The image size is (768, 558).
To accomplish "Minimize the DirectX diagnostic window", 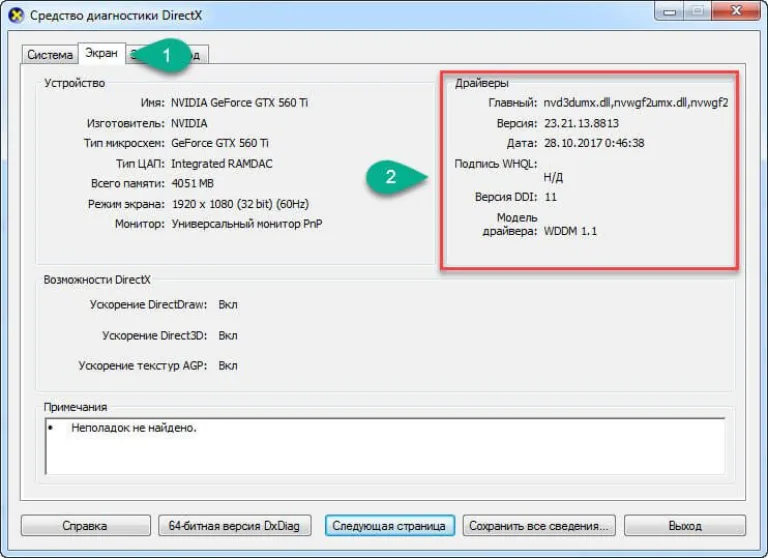I will click(669, 11).
